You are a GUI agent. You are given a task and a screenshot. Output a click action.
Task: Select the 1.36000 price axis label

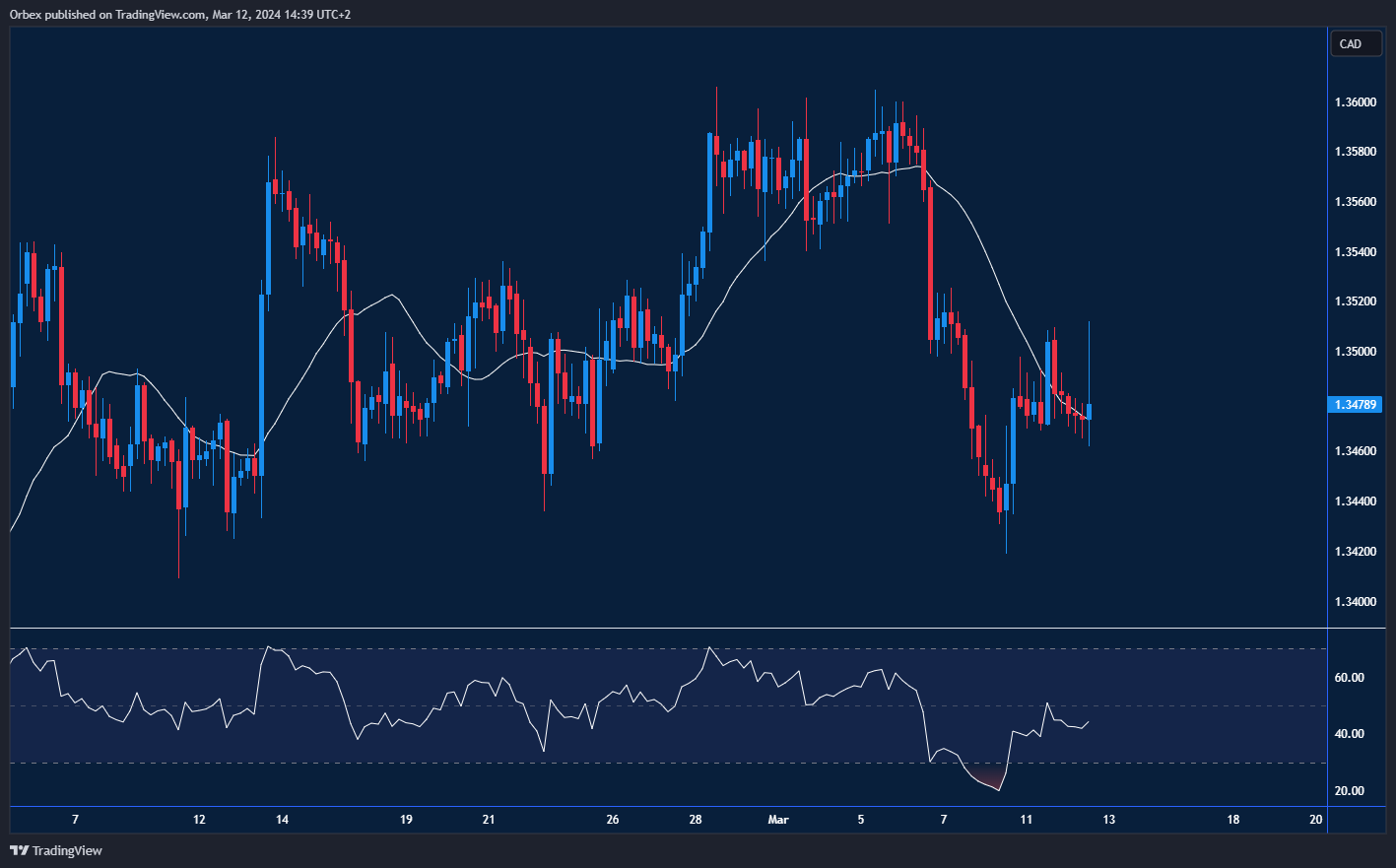1356,102
